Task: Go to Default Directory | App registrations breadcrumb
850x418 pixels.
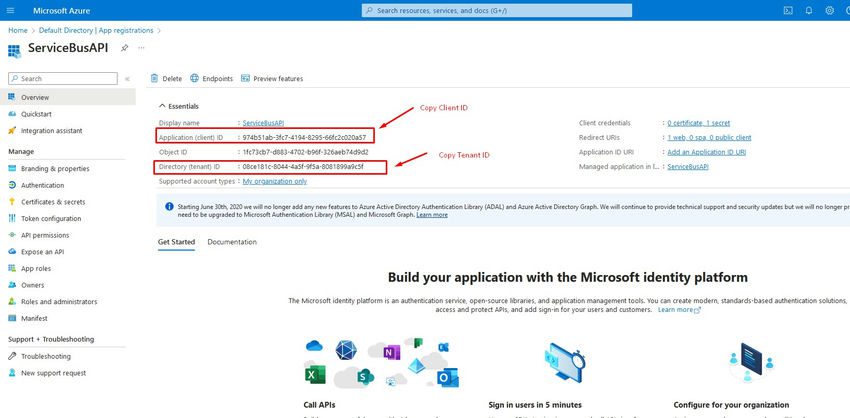Action: click(96, 30)
